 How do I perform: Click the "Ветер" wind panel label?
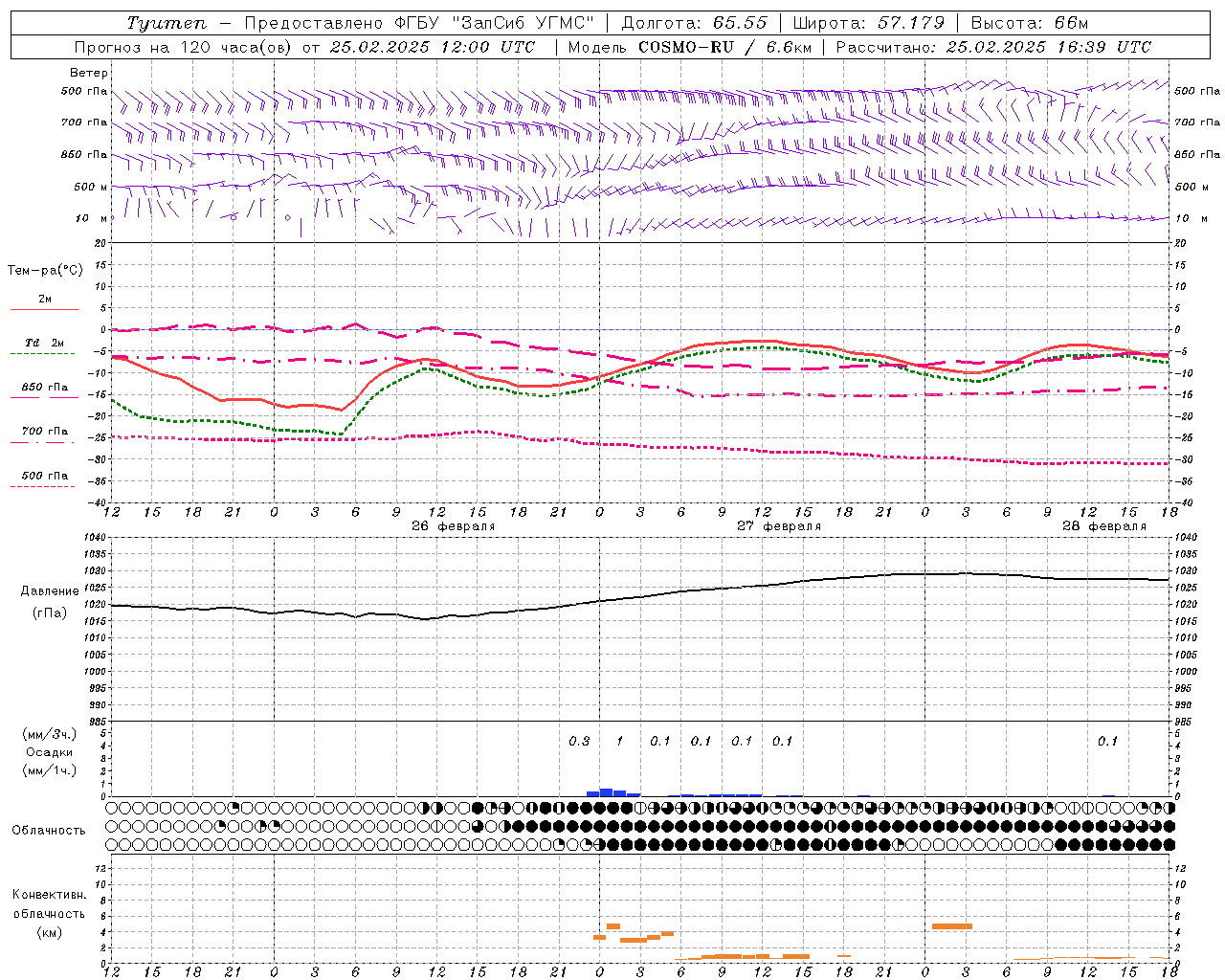(89, 73)
